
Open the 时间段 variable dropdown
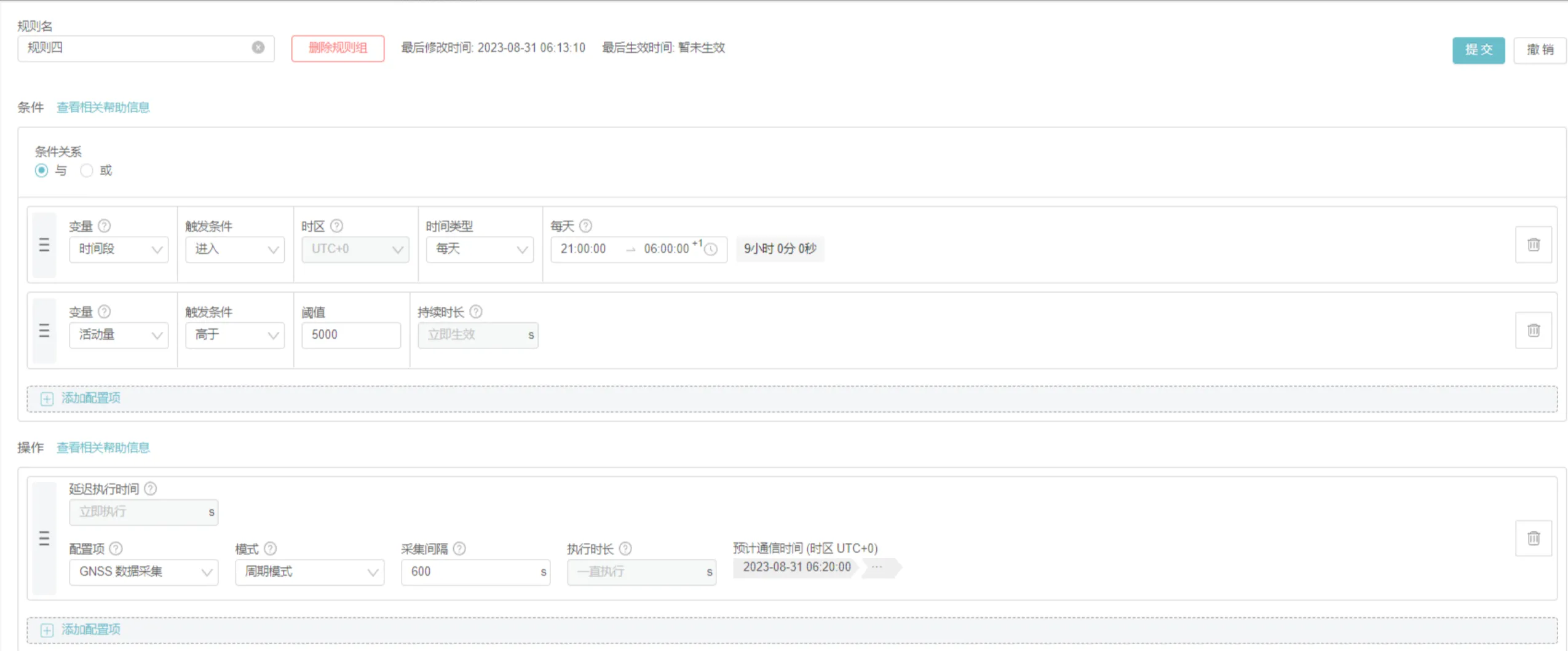tap(119, 250)
